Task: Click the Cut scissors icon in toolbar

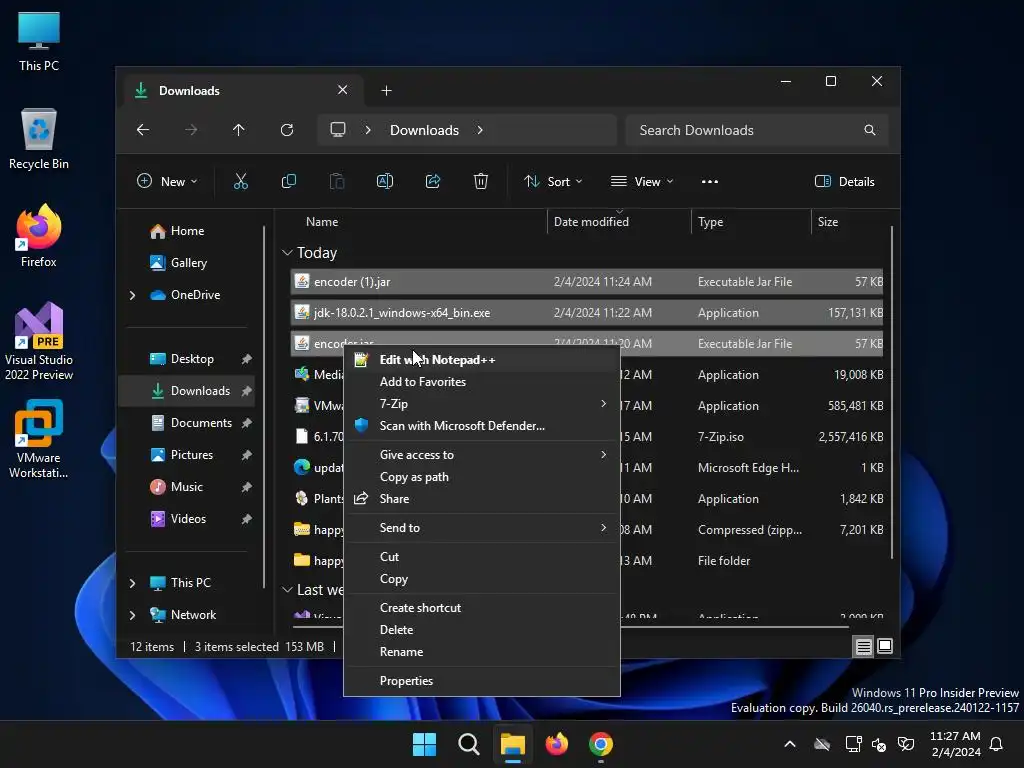Action: (x=241, y=182)
